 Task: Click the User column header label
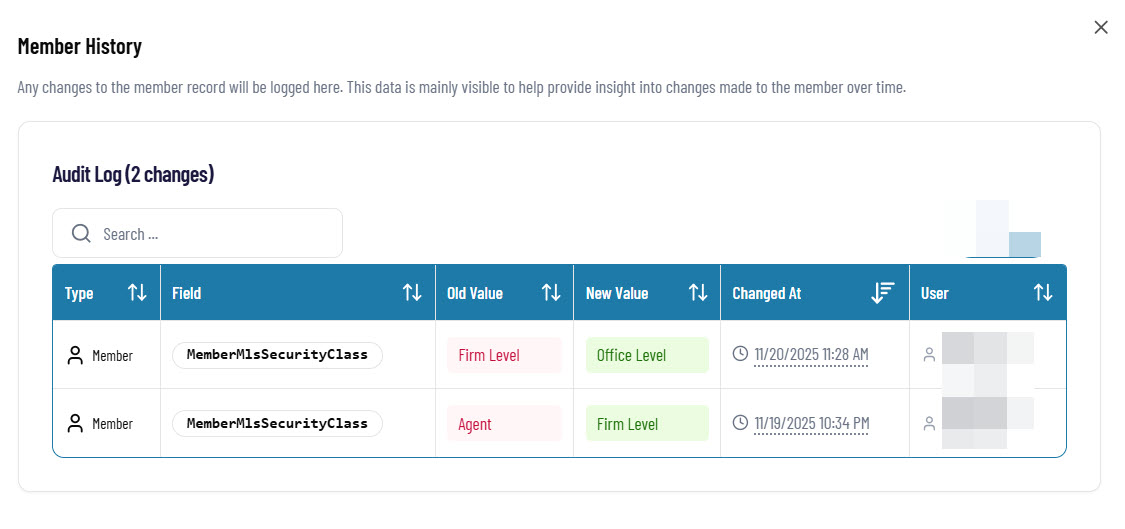point(935,294)
